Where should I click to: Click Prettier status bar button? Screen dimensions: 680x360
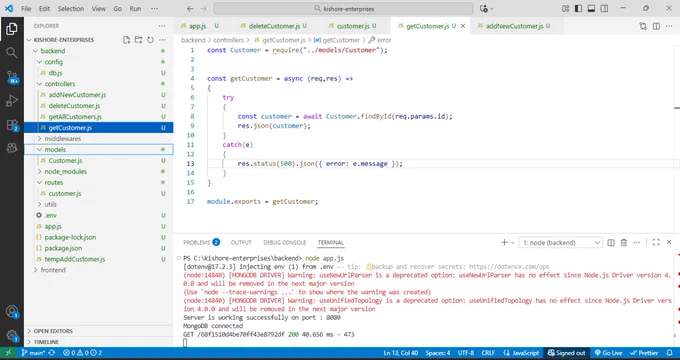pyautogui.click(x=644, y=353)
